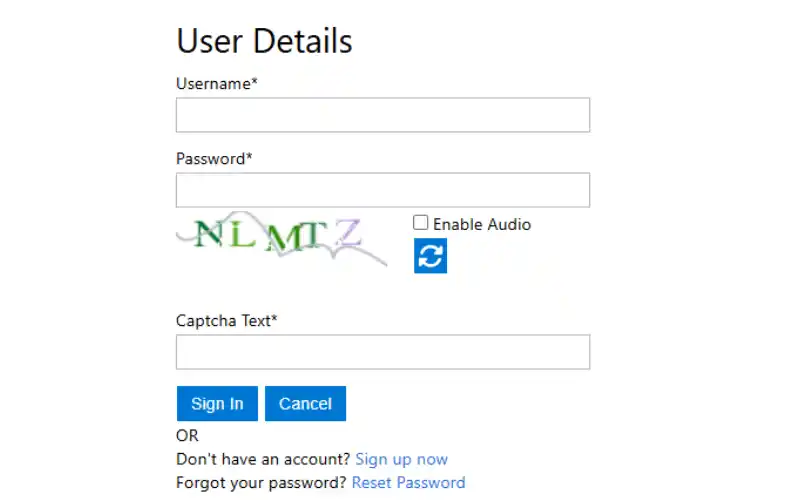Viewport: 800px width, 500px height.
Task: Click the "Forgot your password?" text
Action: [x=261, y=482]
